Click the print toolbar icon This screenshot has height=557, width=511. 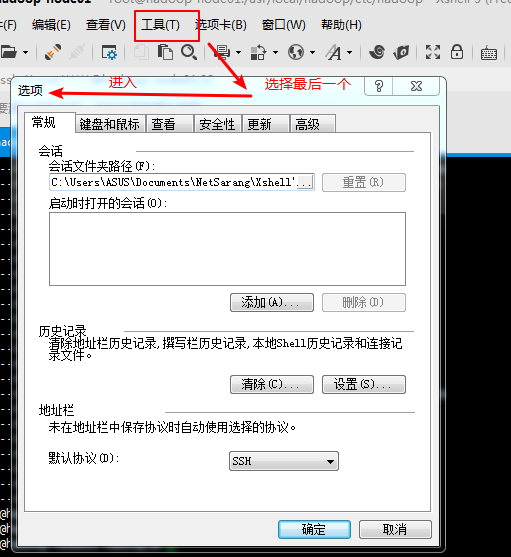pos(223,52)
